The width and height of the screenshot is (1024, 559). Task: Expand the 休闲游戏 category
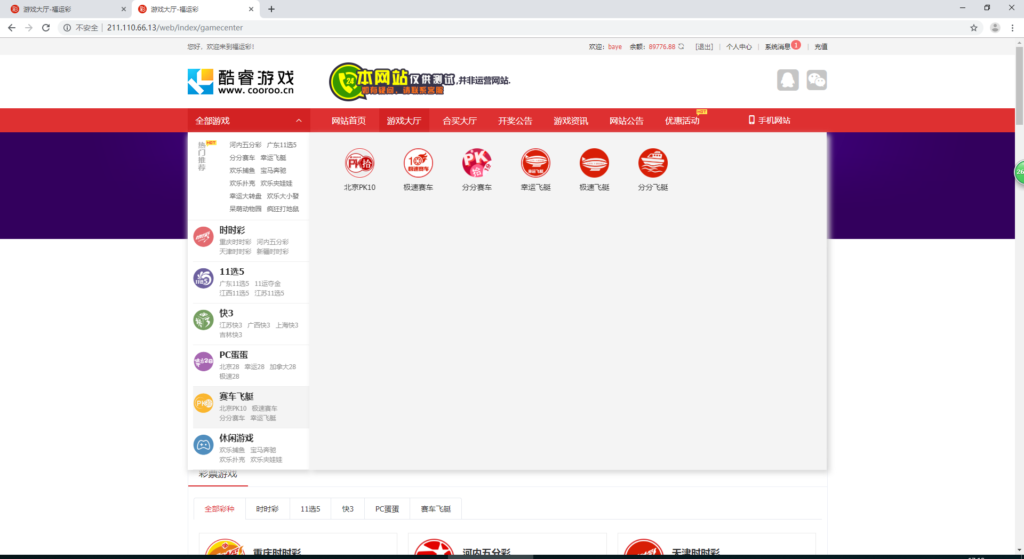click(236, 438)
